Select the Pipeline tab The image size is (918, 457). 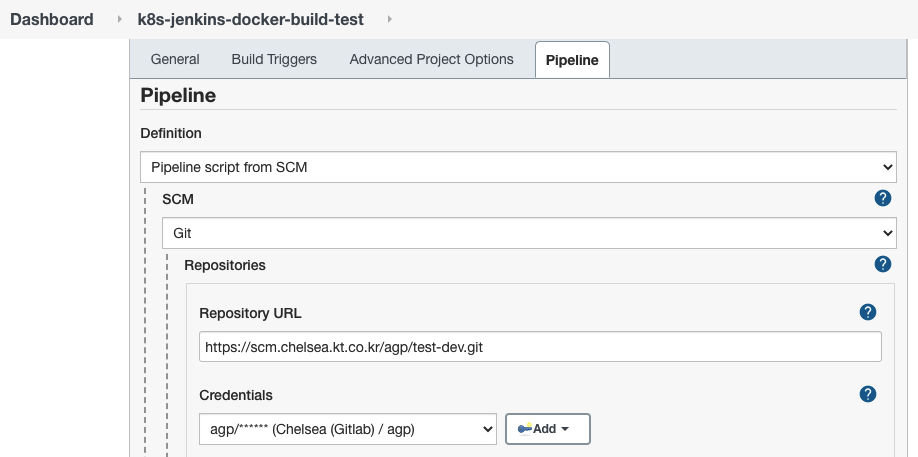[572, 60]
